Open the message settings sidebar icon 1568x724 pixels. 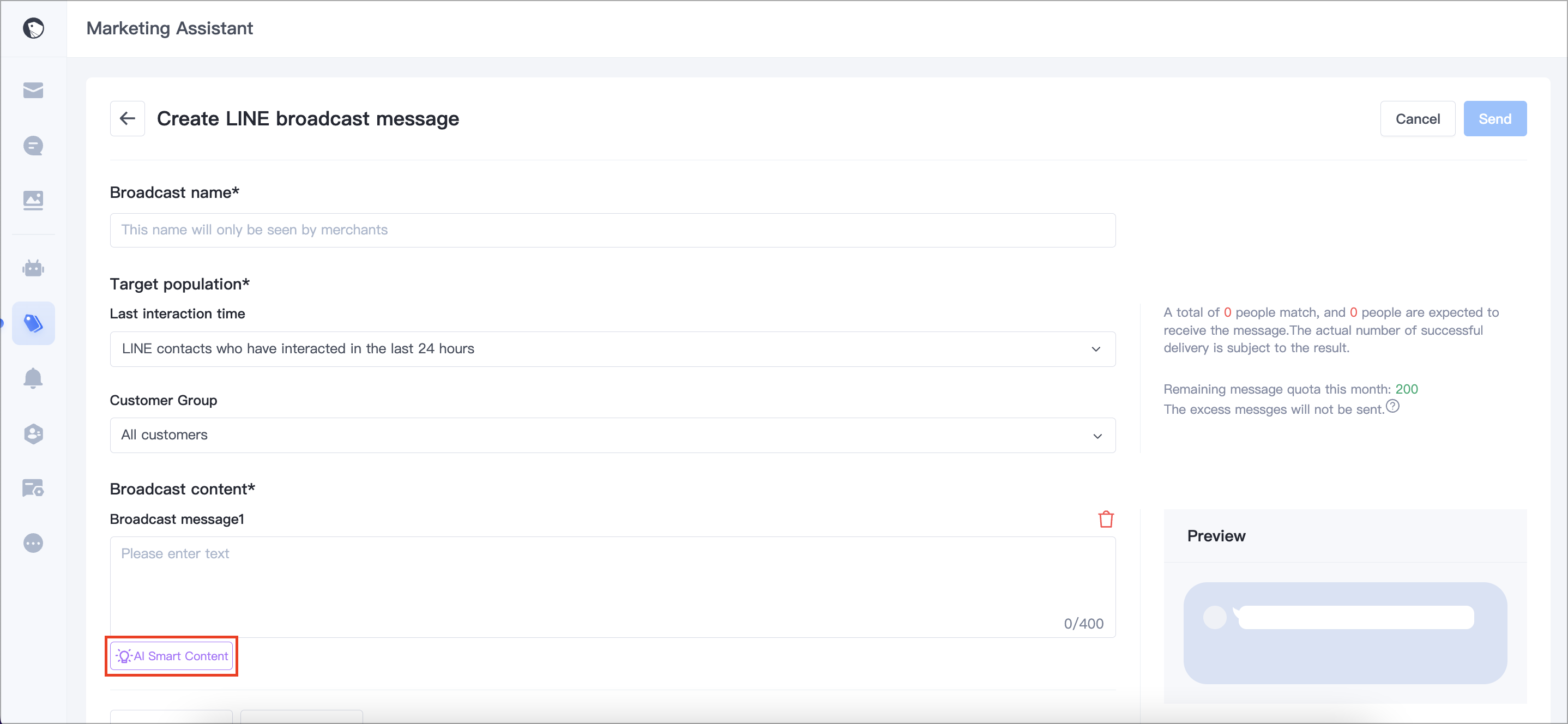click(33, 488)
